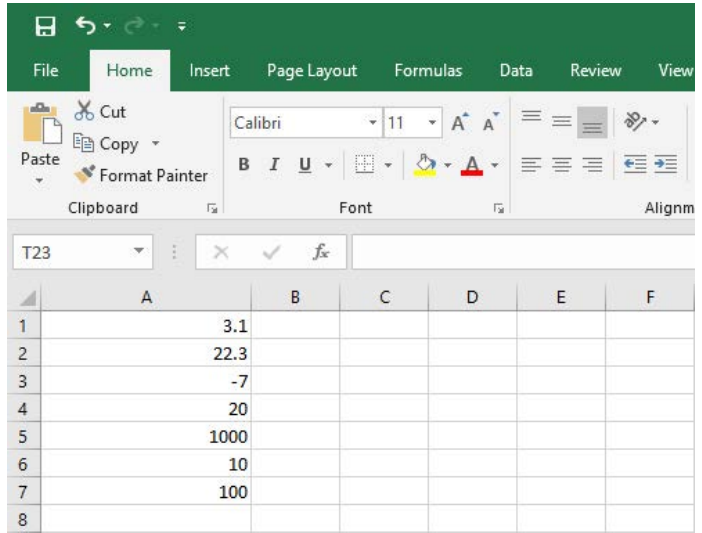The image size is (702, 533).
Task: Click the Paste clipboard icon
Action: pyautogui.click(x=41, y=124)
